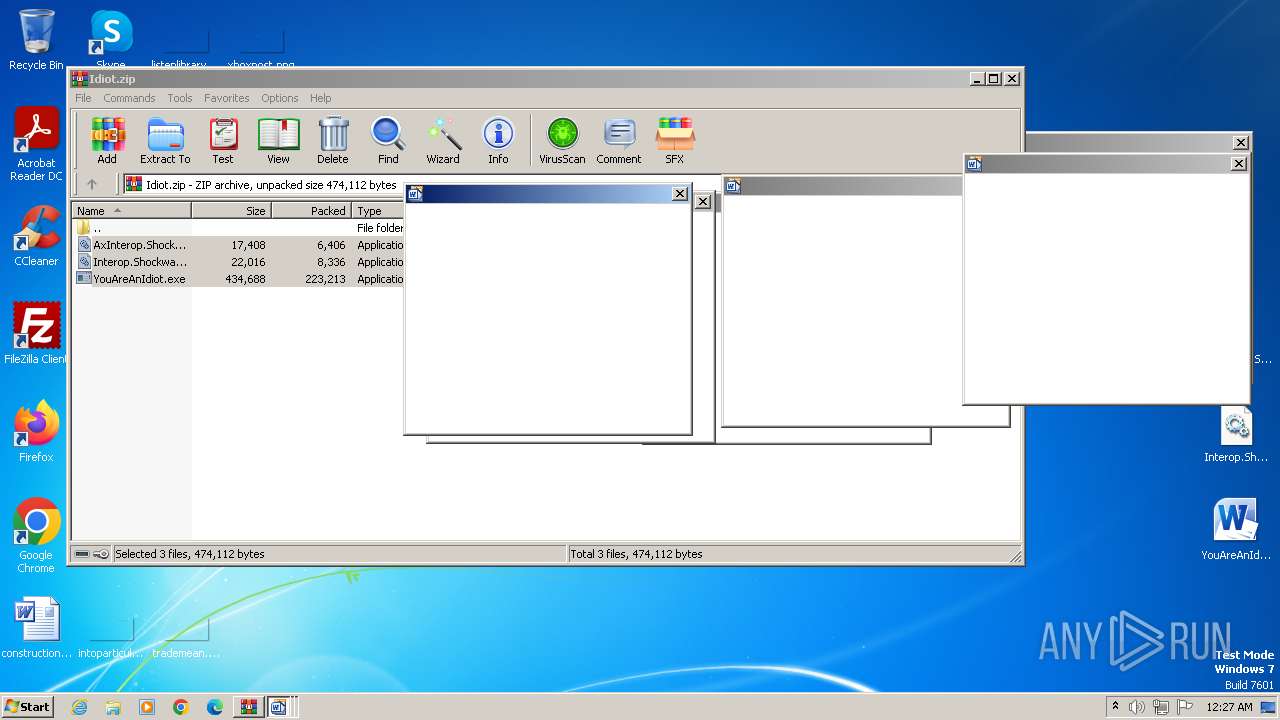Viewport: 1280px width, 720px height.
Task: Open Internet Explorer from the taskbar
Action: (x=79, y=707)
